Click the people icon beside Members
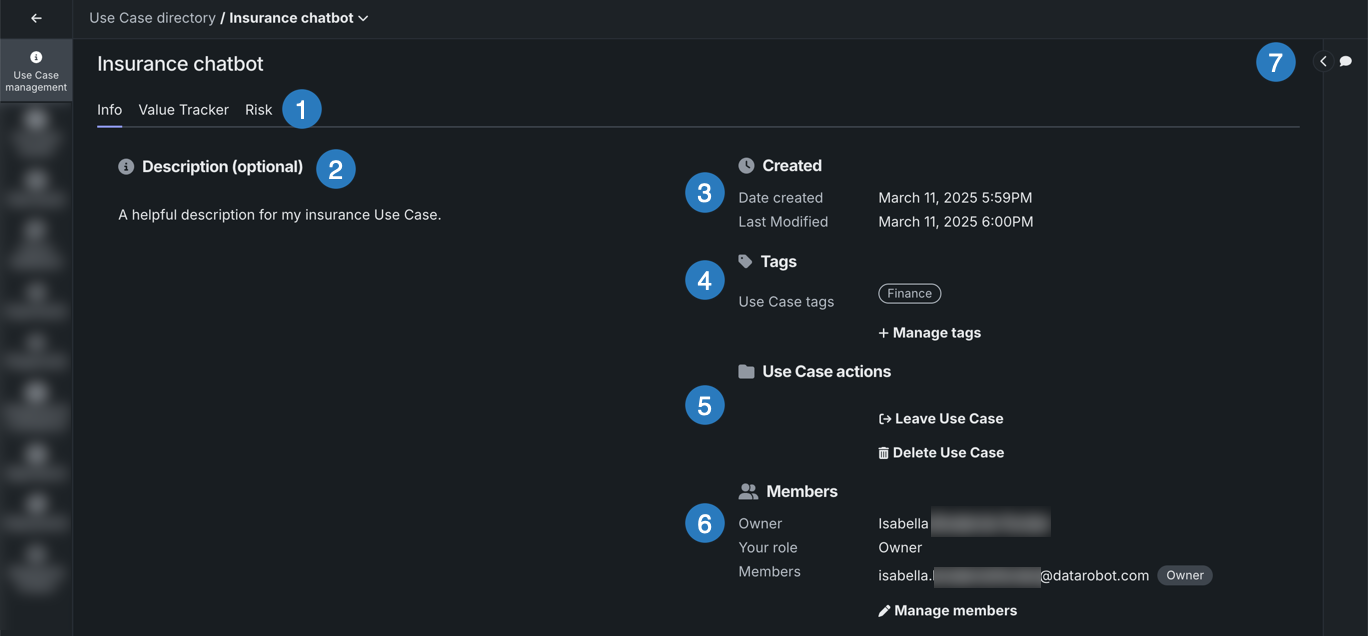The image size is (1368, 636). 748,492
